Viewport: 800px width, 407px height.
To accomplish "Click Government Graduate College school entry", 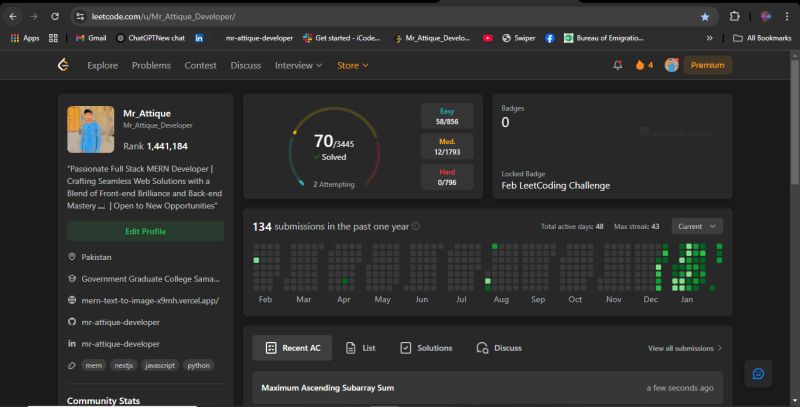I will tap(151, 279).
